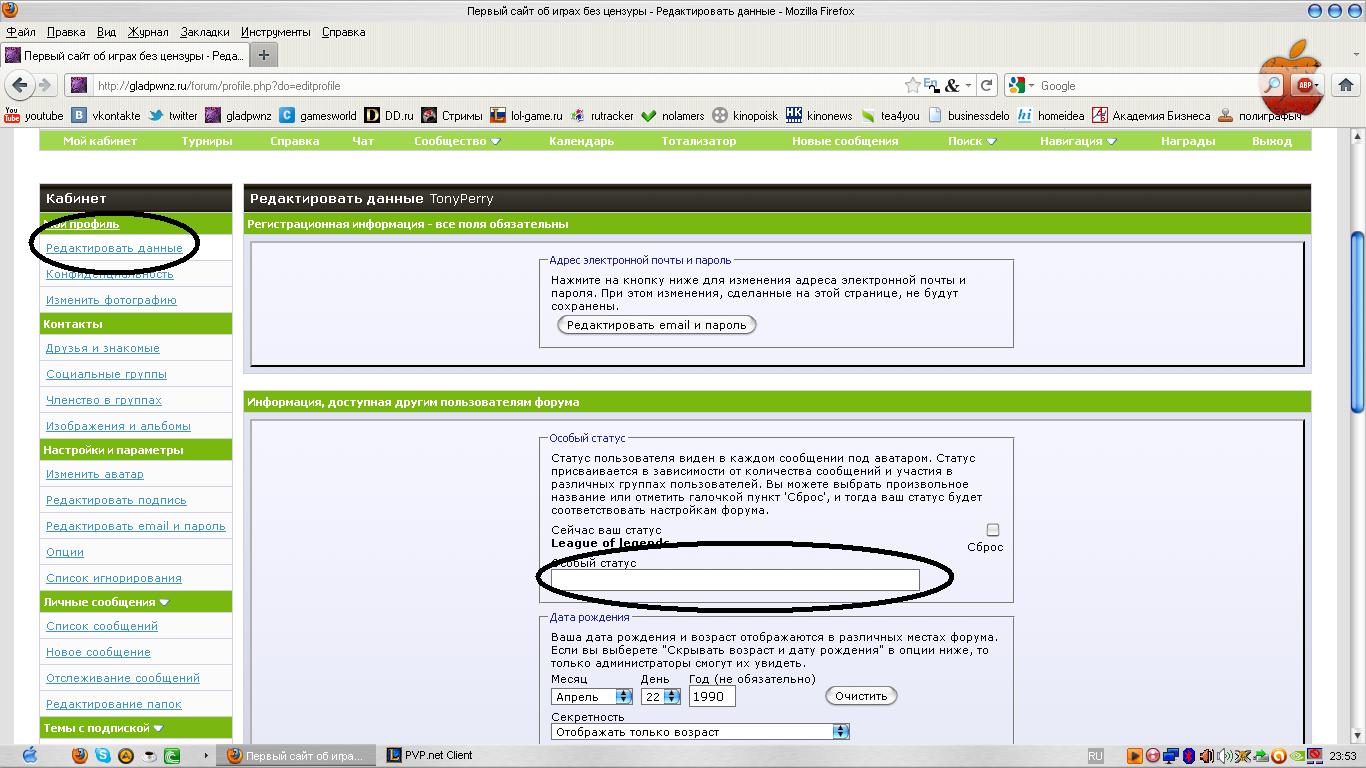1366x768 pixels.
Task: Launch Skype from the quick launch bar
Action: pos(103,756)
